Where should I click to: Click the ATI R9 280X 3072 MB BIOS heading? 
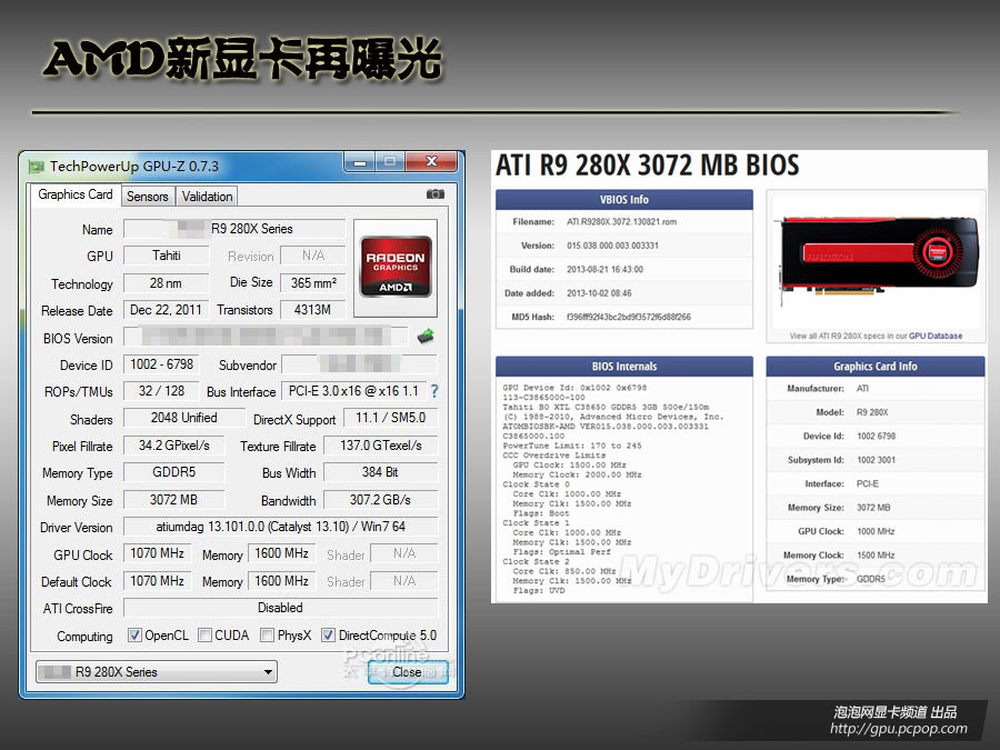tap(647, 165)
